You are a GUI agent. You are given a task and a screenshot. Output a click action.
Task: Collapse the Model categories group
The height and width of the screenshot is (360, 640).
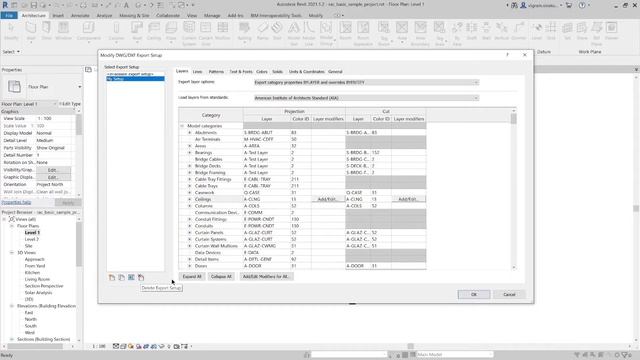pyautogui.click(x=182, y=126)
